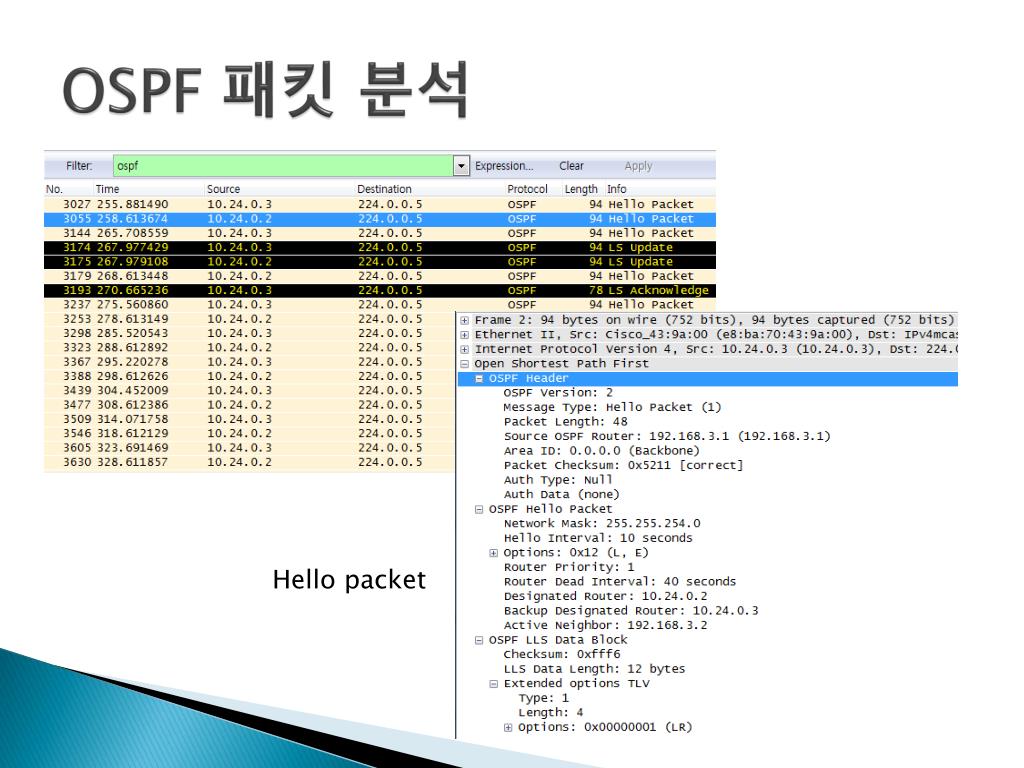
Task: Select packet 3237 row
Action: click(379, 304)
